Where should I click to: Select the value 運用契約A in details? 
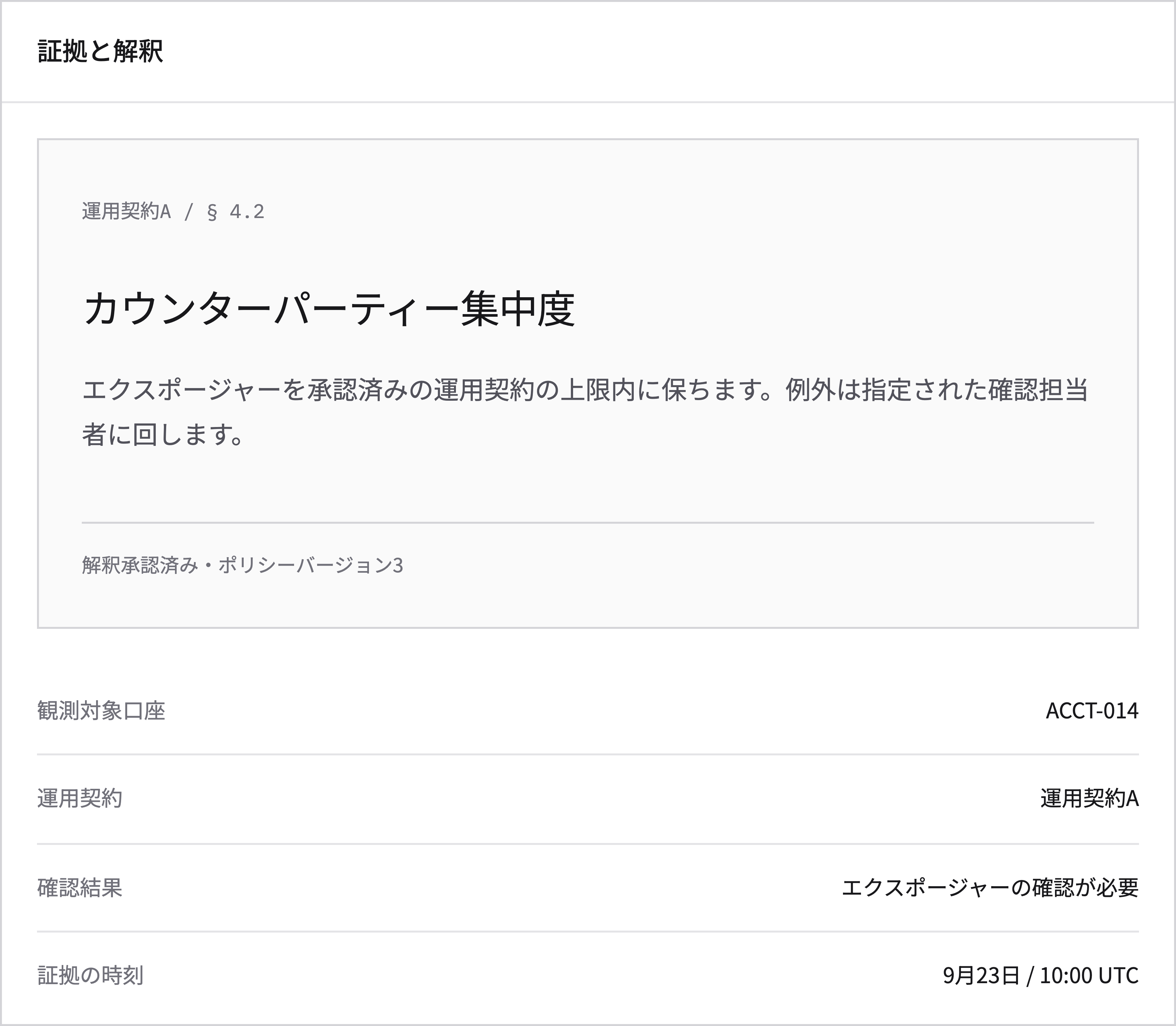(1090, 798)
